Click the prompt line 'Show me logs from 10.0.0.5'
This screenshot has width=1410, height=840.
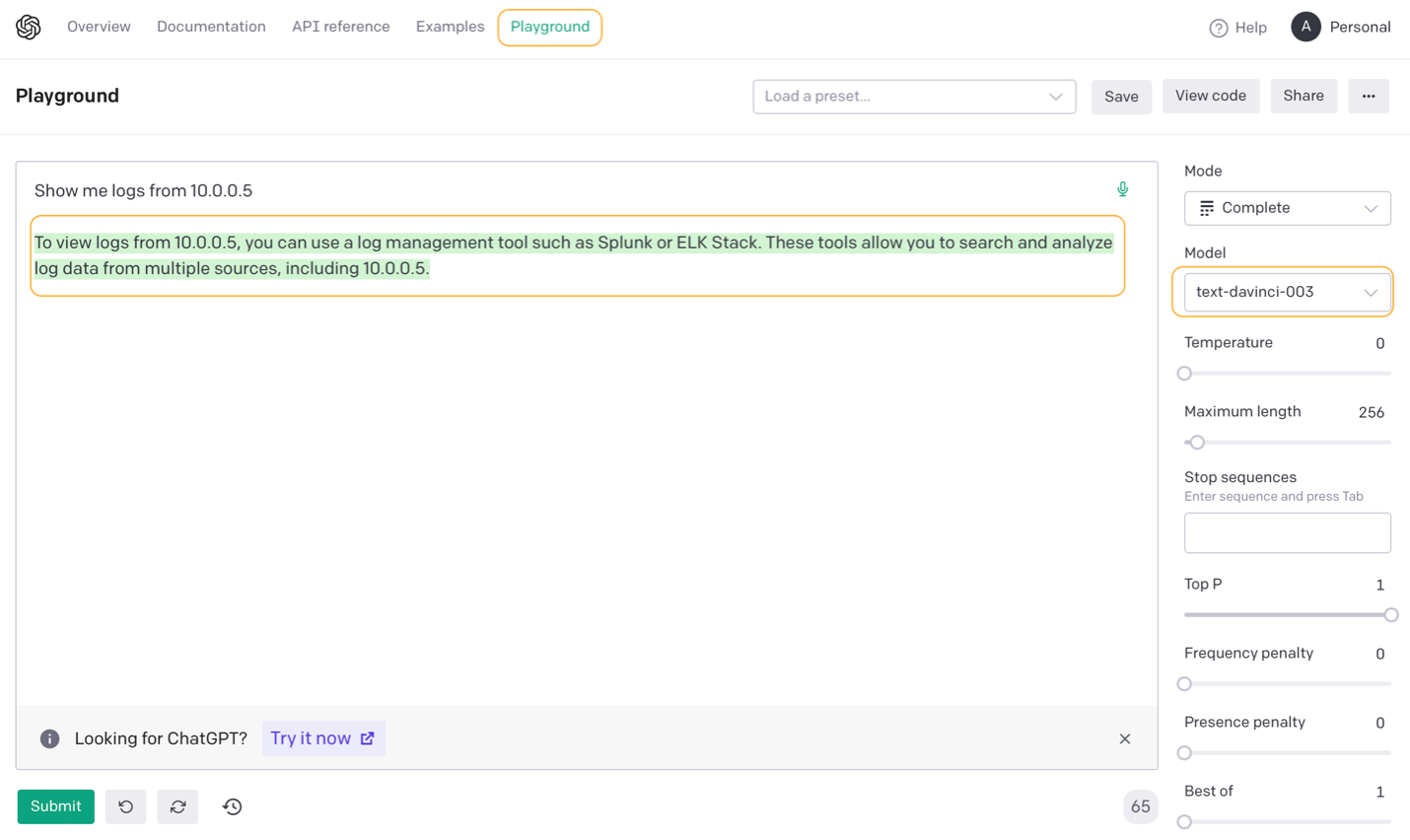[x=144, y=191]
